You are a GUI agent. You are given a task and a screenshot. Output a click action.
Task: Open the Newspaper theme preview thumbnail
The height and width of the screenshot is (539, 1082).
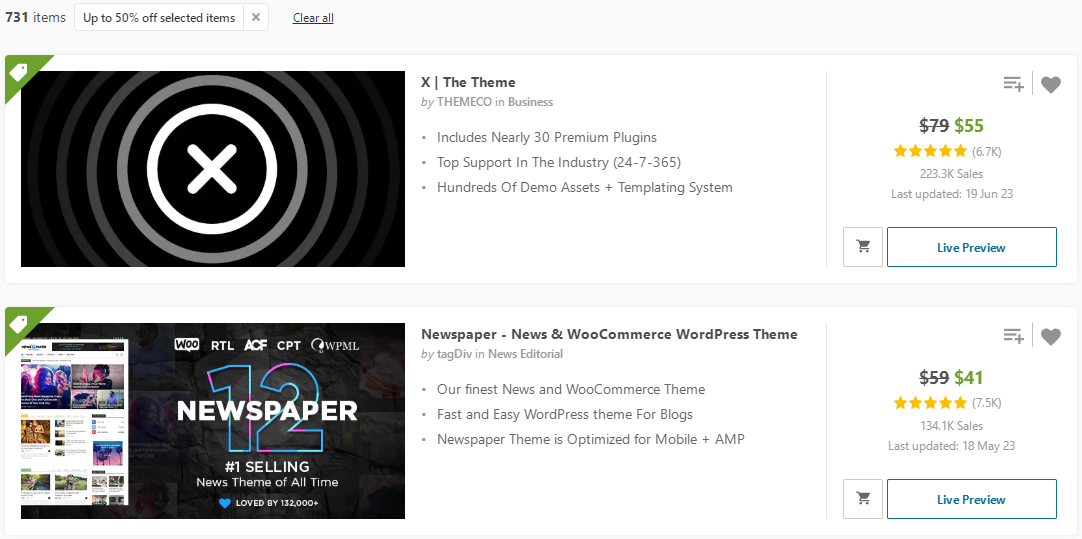pos(213,421)
